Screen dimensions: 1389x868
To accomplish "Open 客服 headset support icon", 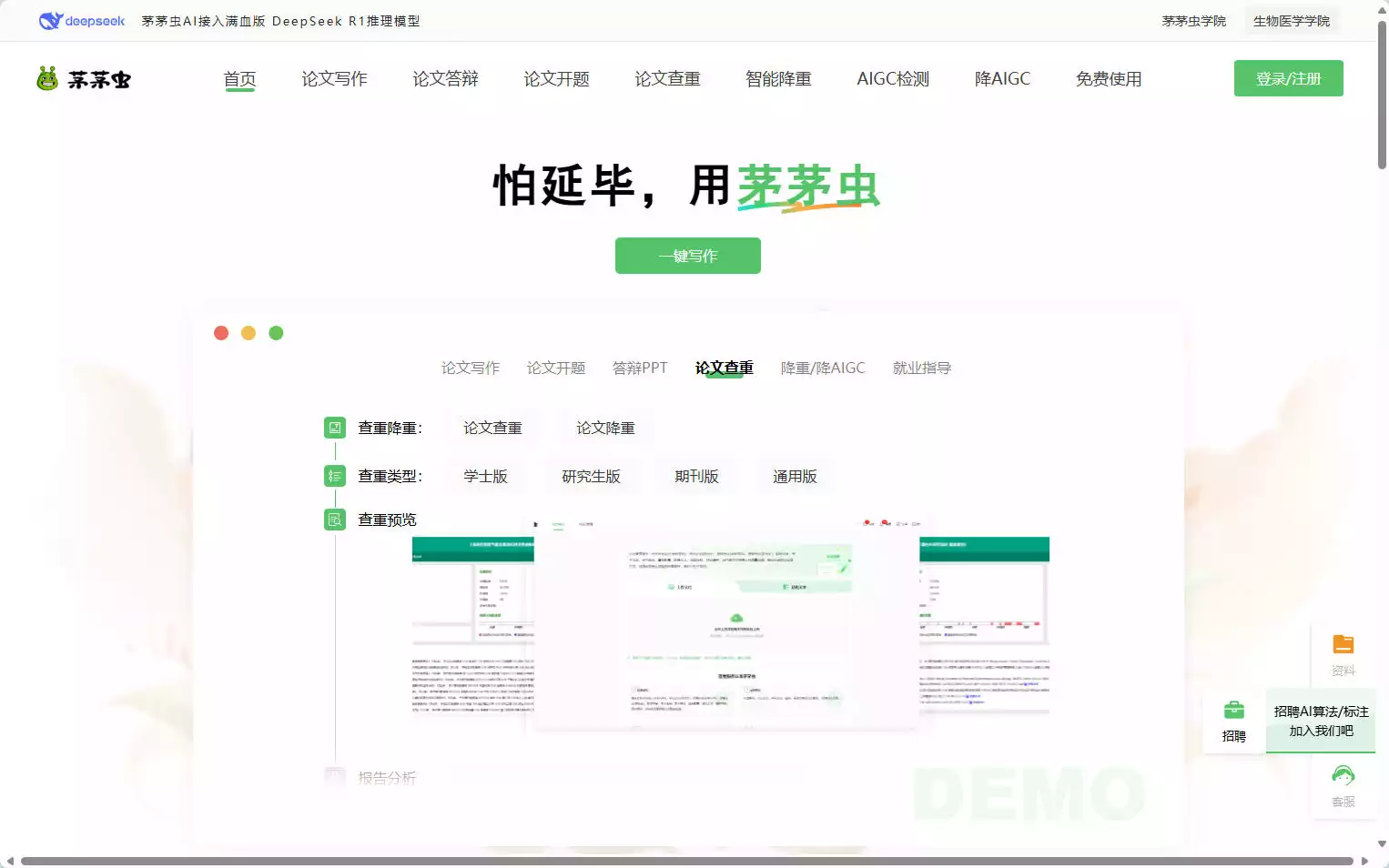I will coord(1343,776).
